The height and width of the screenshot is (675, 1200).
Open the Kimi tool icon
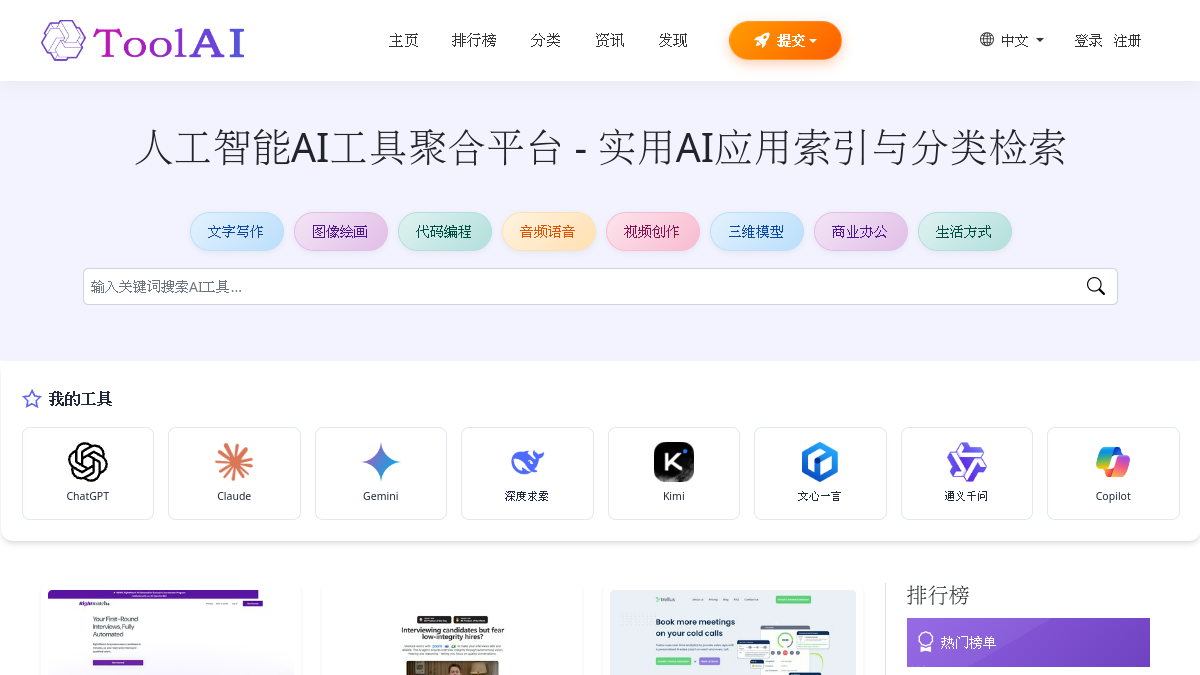(x=674, y=462)
